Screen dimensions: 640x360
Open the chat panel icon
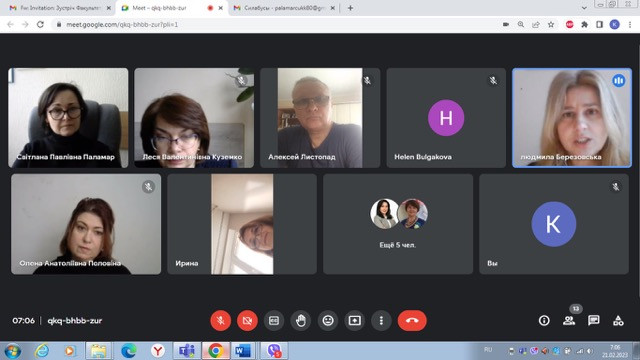coord(594,321)
